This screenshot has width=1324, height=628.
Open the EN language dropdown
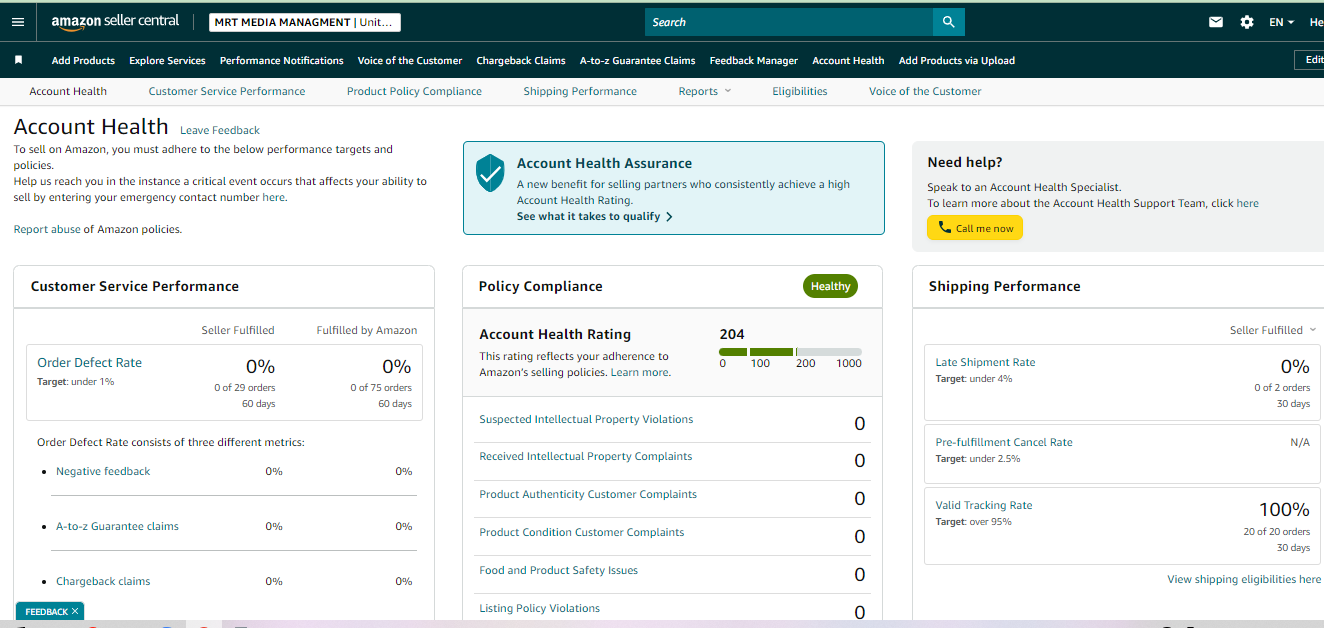point(1281,22)
